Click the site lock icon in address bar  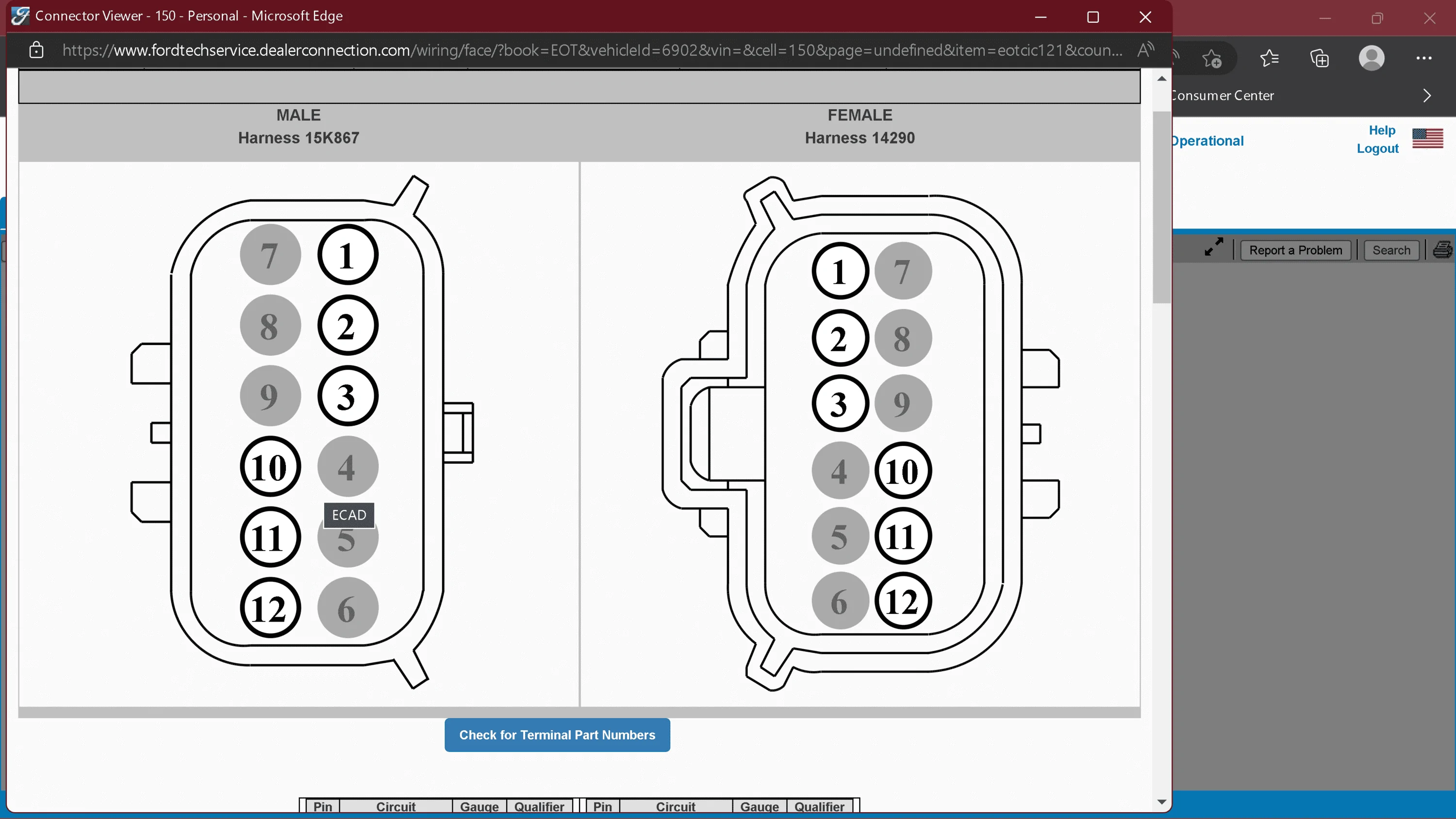point(36,50)
